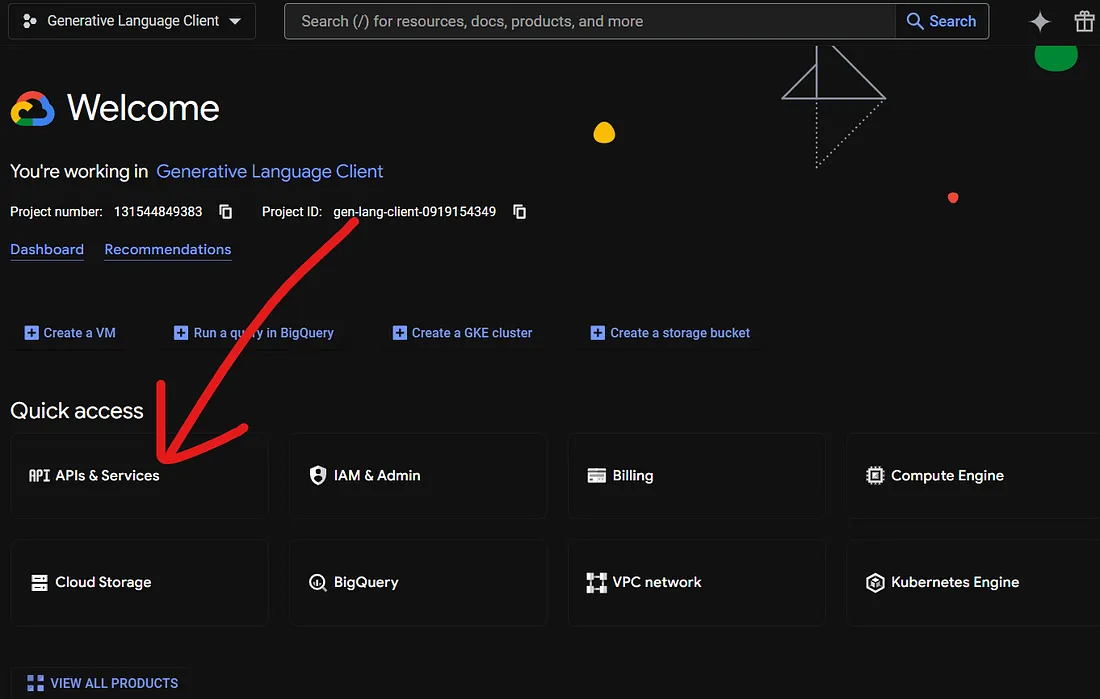Focus the resources search field
Image resolution: width=1100 pixels, height=699 pixels.
click(590, 21)
